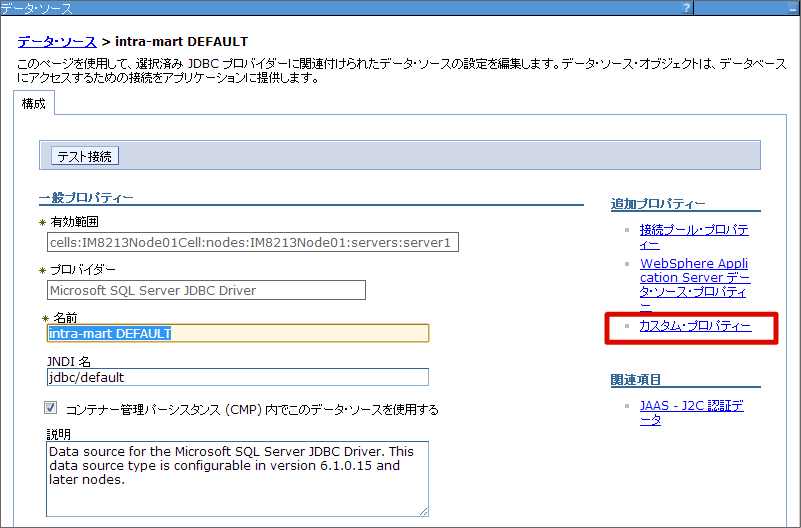Click the intra-mart DEFAULT breadcrumb text
This screenshot has height=528, width=801.
pyautogui.click(x=181, y=41)
